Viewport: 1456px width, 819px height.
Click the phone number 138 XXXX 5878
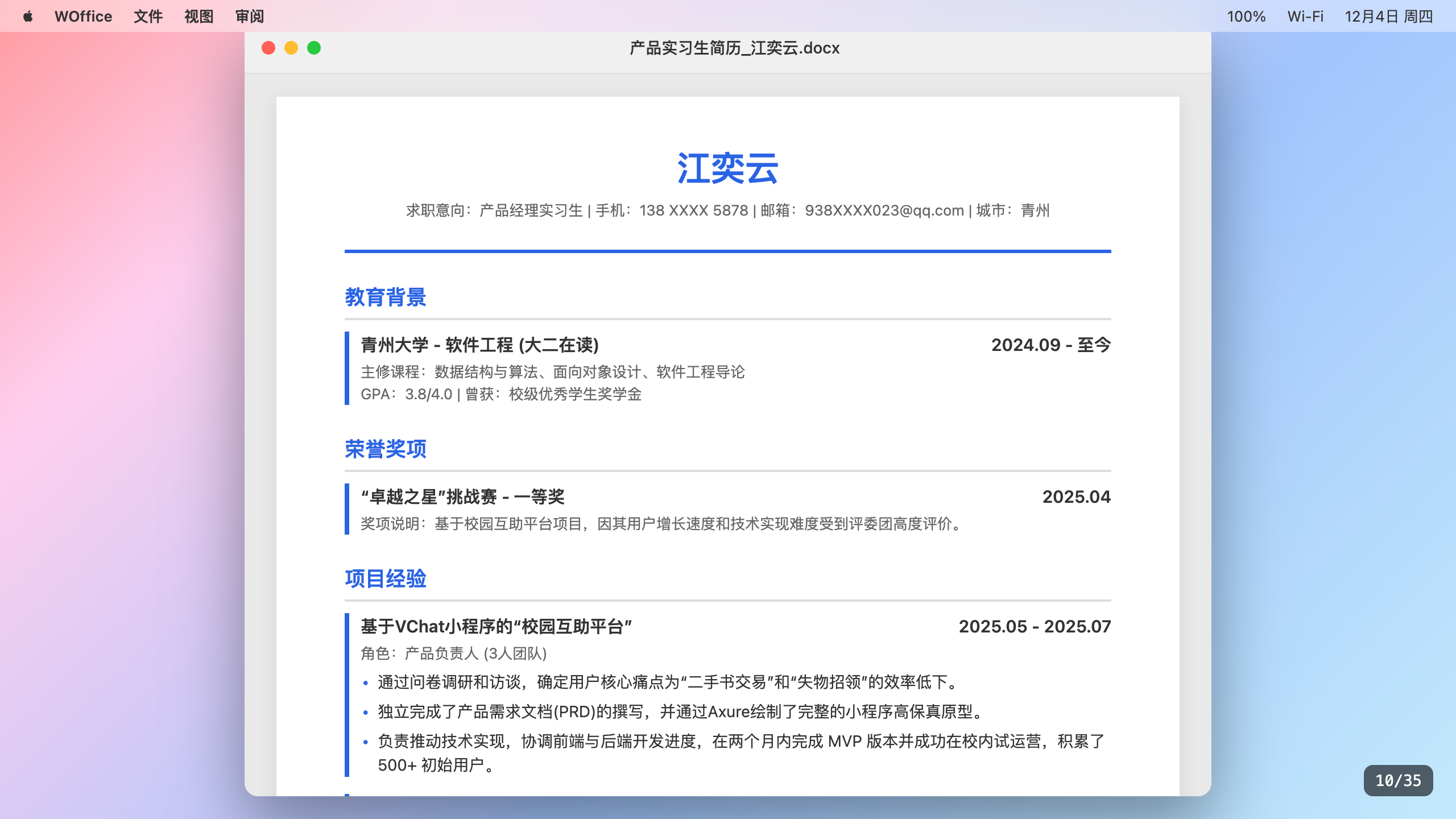pos(693,210)
